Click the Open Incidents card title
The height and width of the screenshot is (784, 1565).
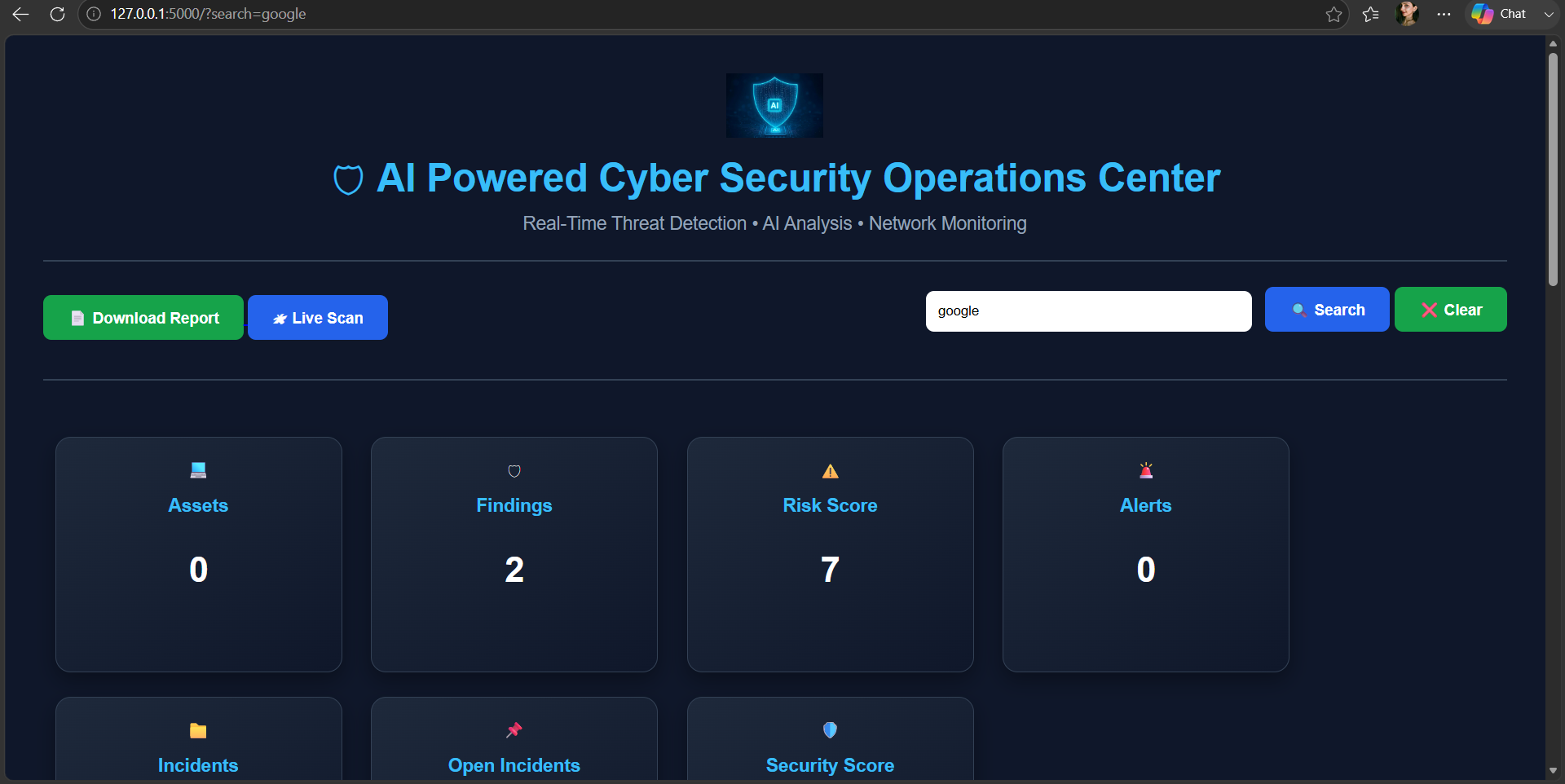pyautogui.click(x=514, y=765)
